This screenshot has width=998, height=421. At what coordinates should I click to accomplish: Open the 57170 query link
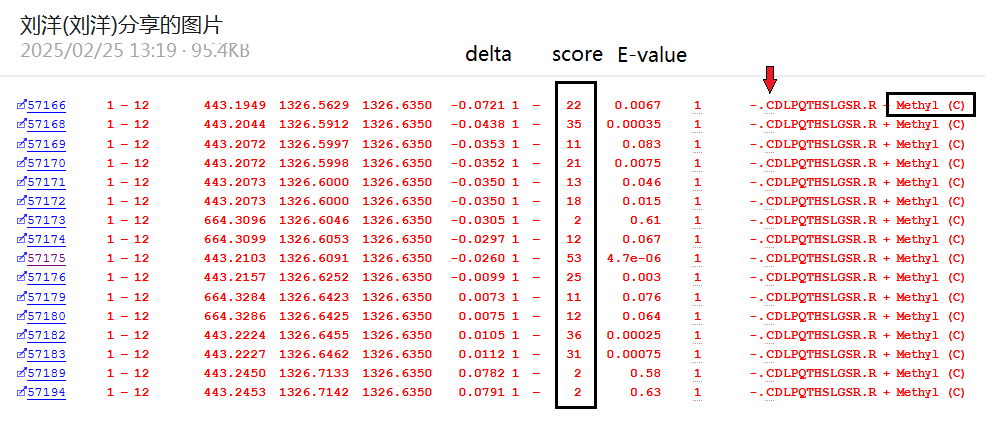pyautogui.click(x=46, y=163)
